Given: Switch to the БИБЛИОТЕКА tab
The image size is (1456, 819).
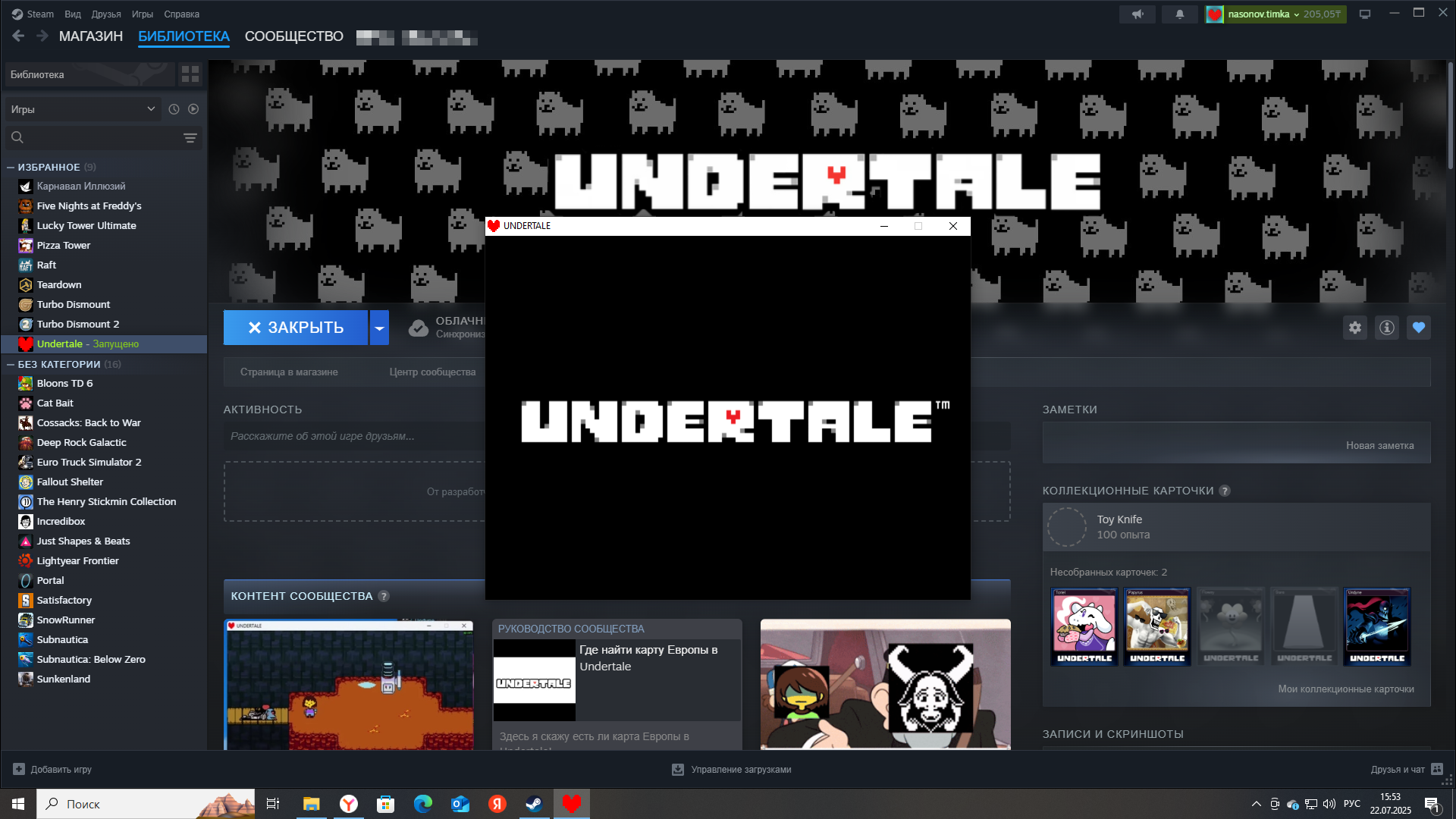Looking at the screenshot, I should pos(184,36).
